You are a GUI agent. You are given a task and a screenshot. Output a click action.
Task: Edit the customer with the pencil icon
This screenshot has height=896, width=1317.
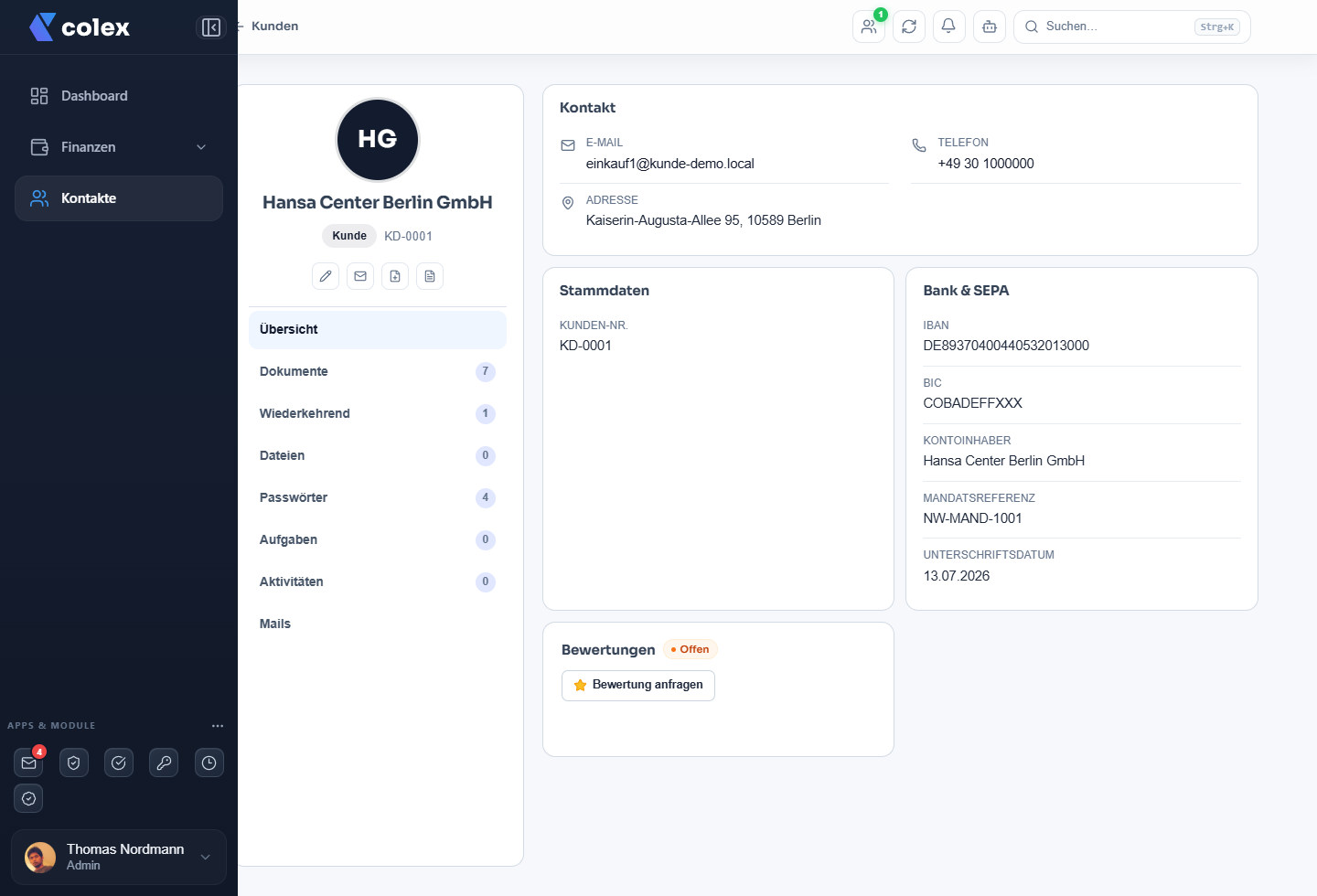point(326,276)
